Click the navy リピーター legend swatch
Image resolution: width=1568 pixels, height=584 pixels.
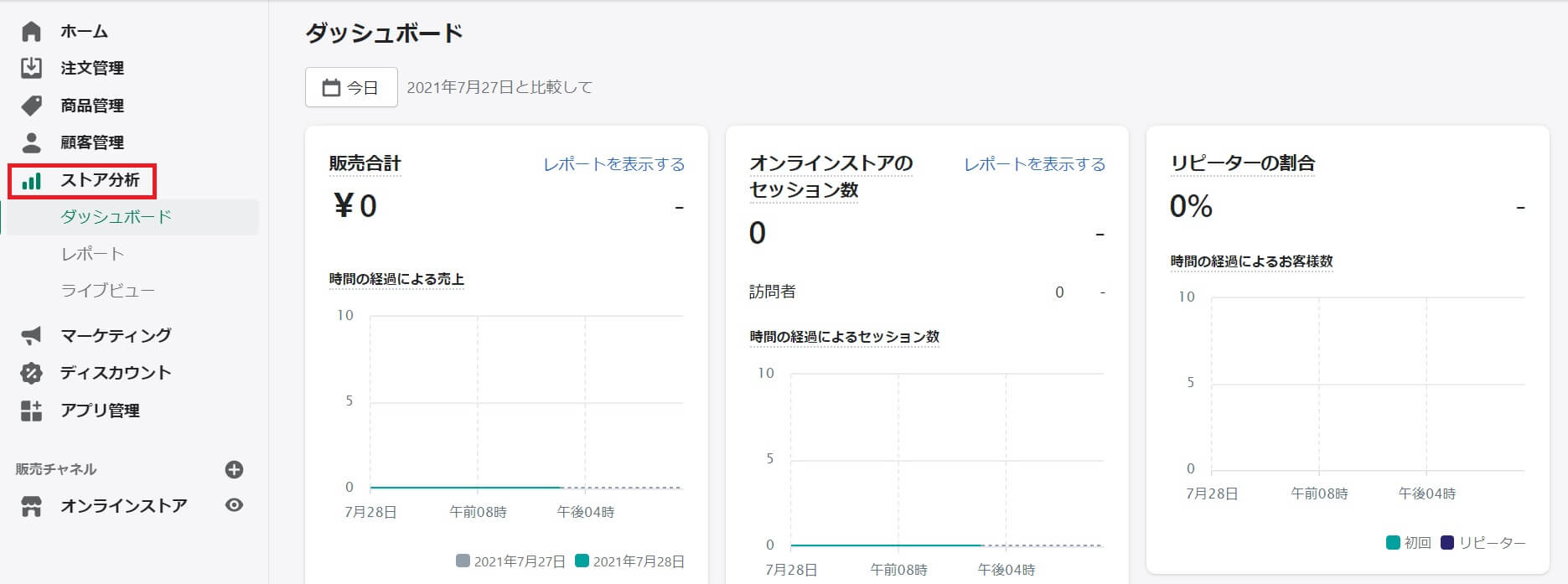click(1446, 543)
